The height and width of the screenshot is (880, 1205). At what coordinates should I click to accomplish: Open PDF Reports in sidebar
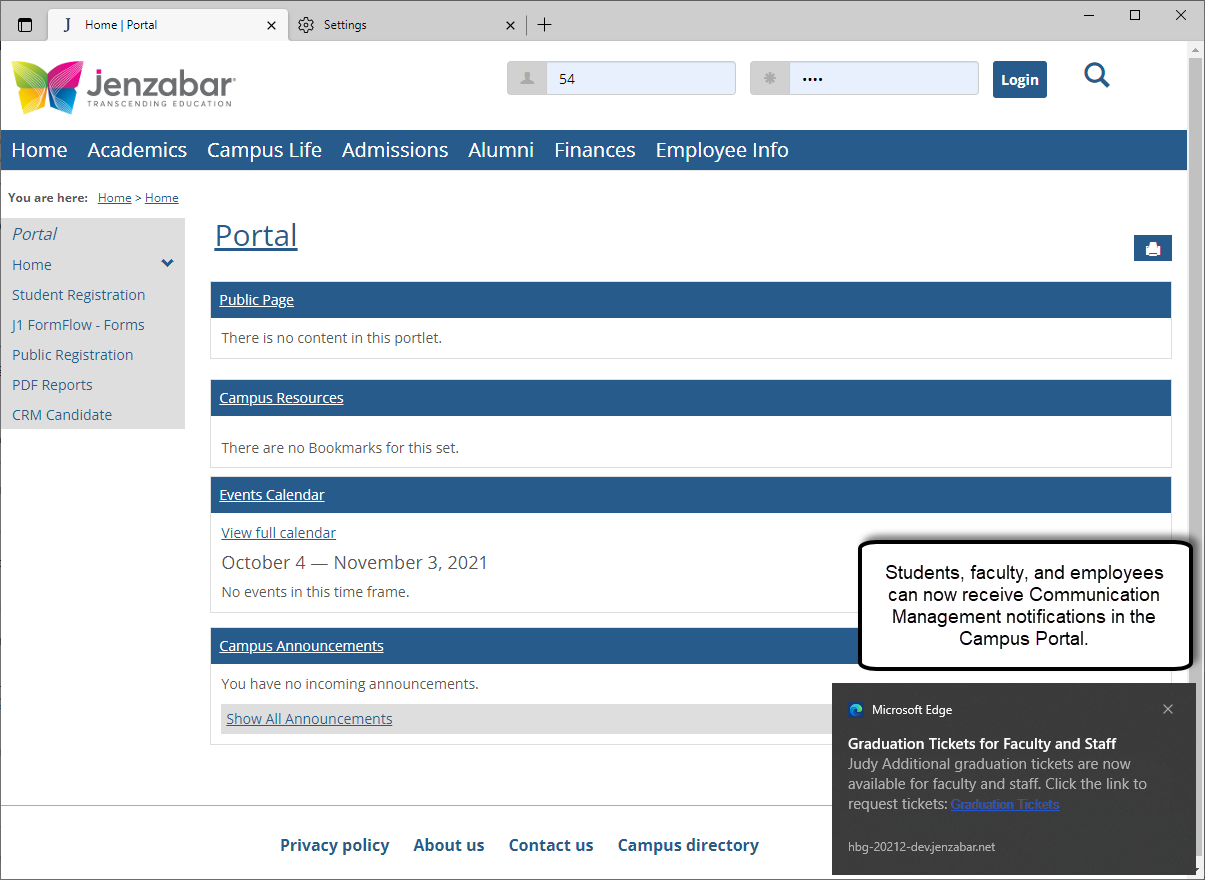pyautogui.click(x=52, y=385)
